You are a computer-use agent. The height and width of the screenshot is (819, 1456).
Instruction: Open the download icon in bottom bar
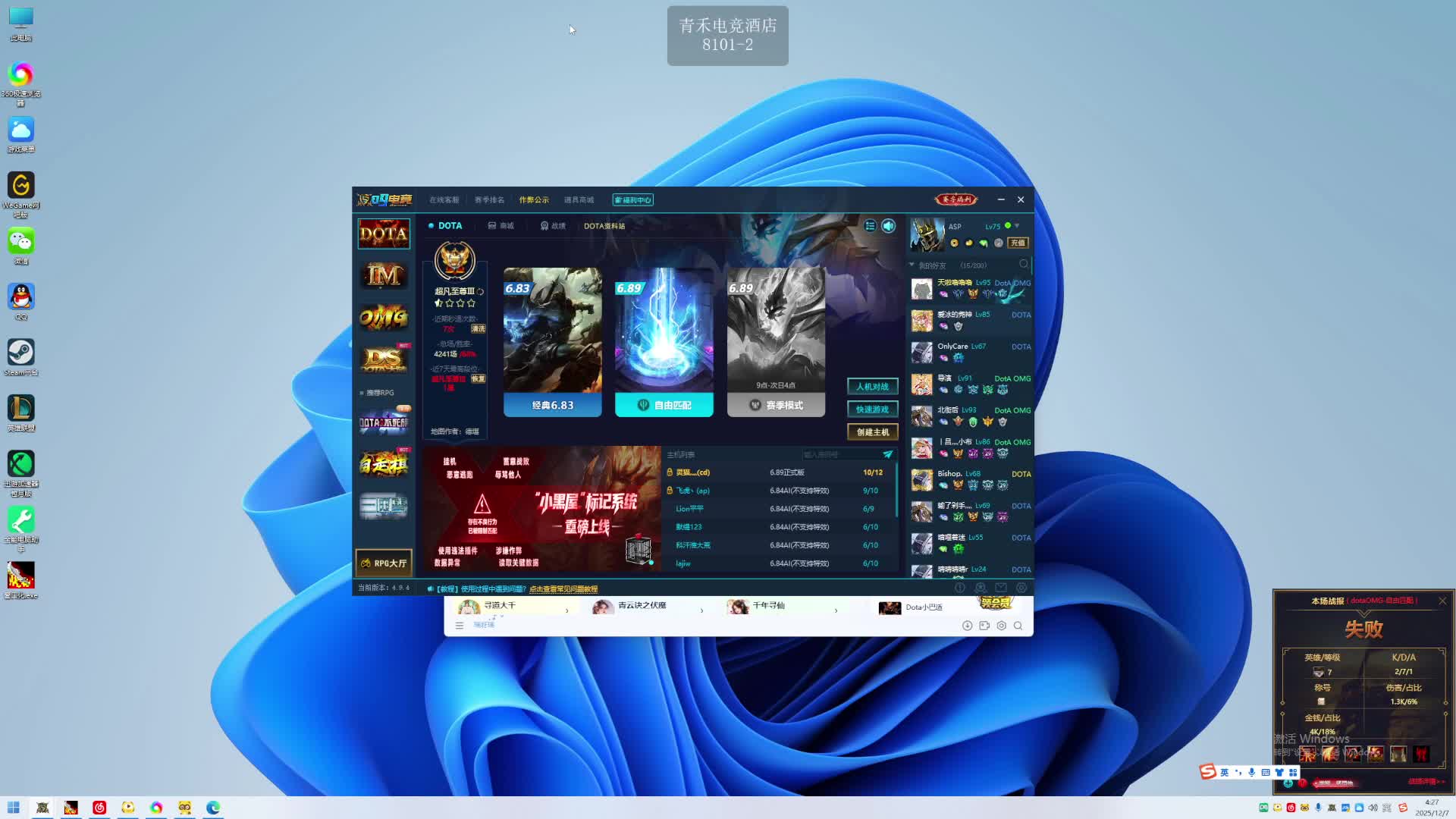click(x=967, y=626)
